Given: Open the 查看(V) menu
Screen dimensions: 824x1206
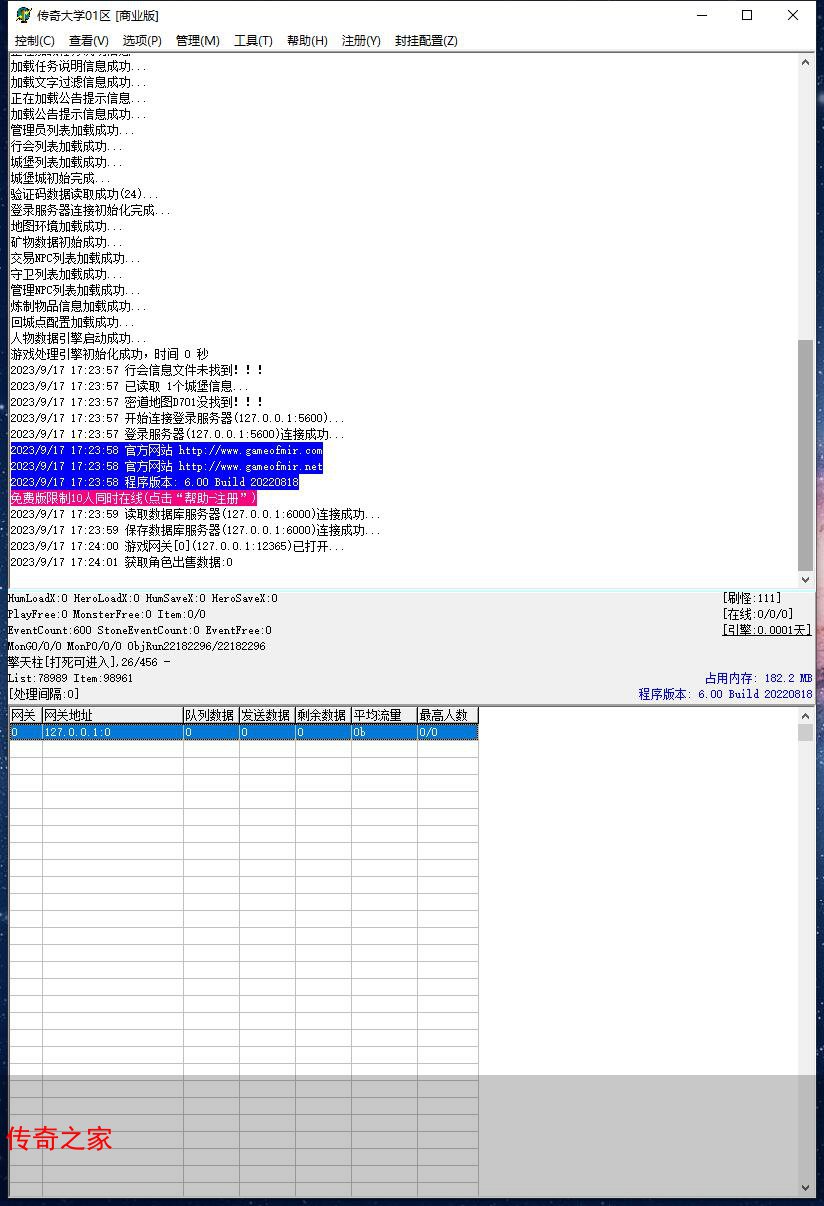Looking at the screenshot, I should pyautogui.click(x=88, y=41).
